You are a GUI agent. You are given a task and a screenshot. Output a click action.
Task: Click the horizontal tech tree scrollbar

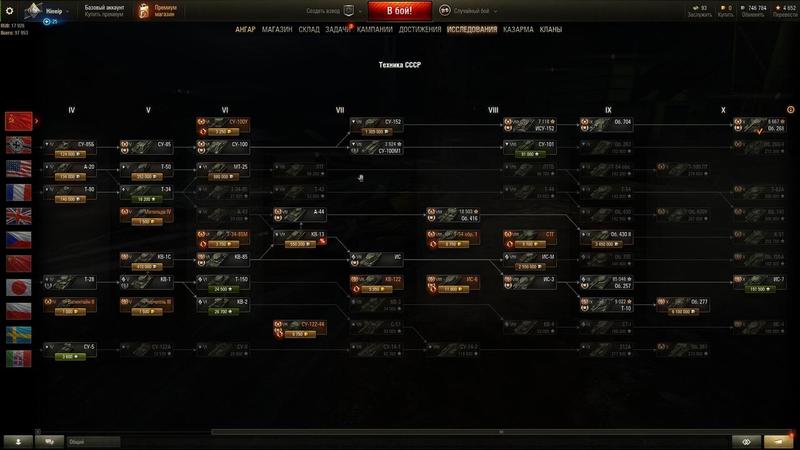(501, 432)
